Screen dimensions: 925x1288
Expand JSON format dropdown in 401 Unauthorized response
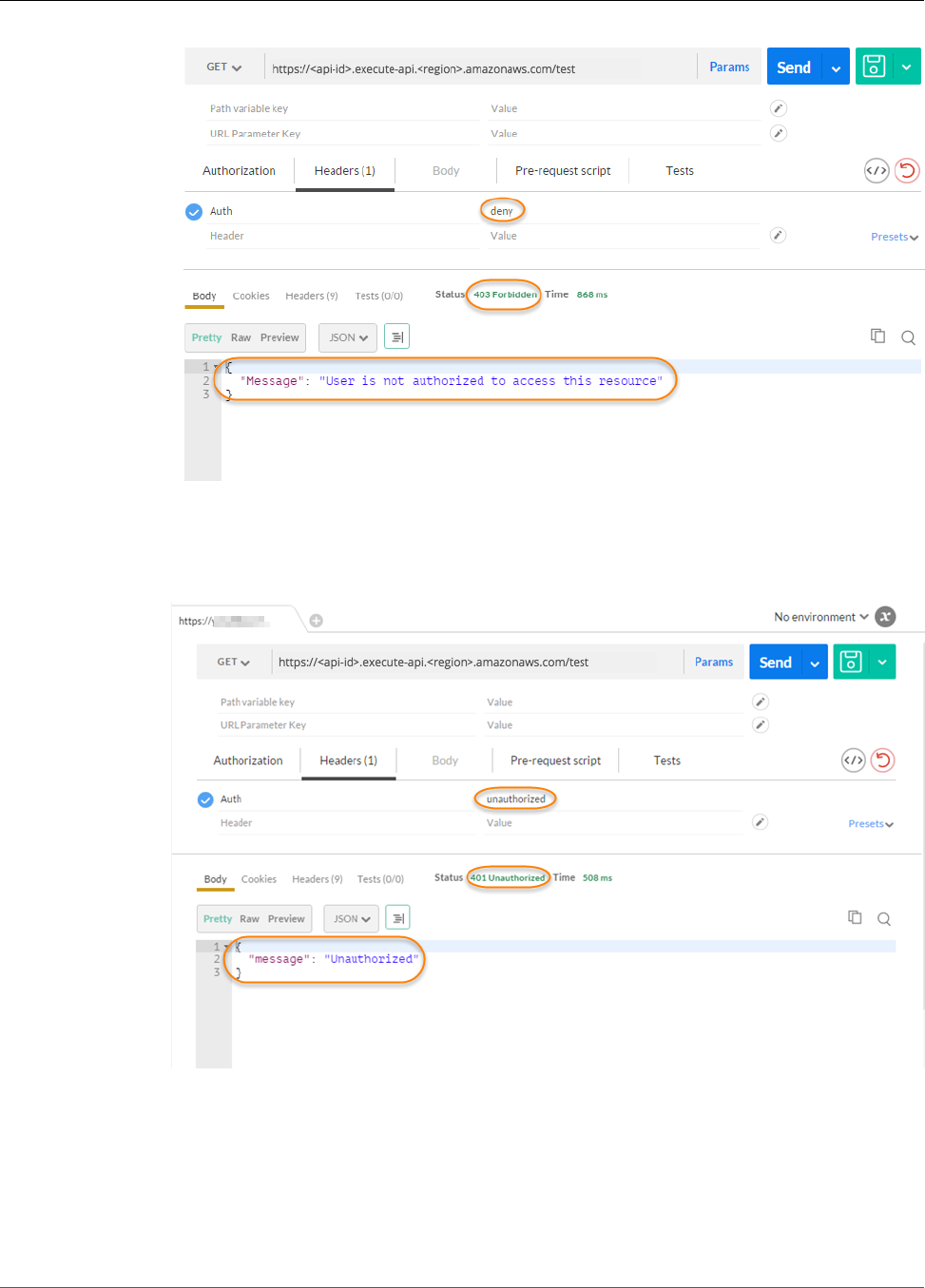[x=351, y=919]
